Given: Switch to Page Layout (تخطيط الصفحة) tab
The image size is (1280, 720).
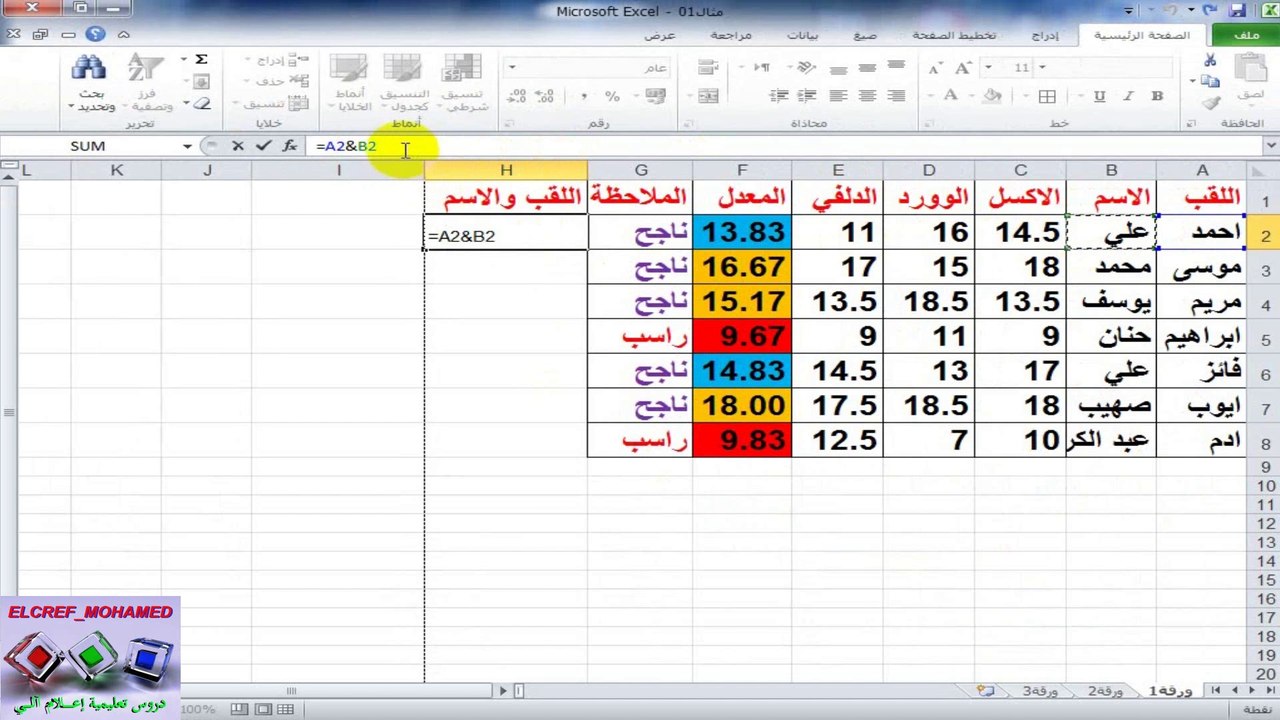Looking at the screenshot, I should click(x=954, y=35).
